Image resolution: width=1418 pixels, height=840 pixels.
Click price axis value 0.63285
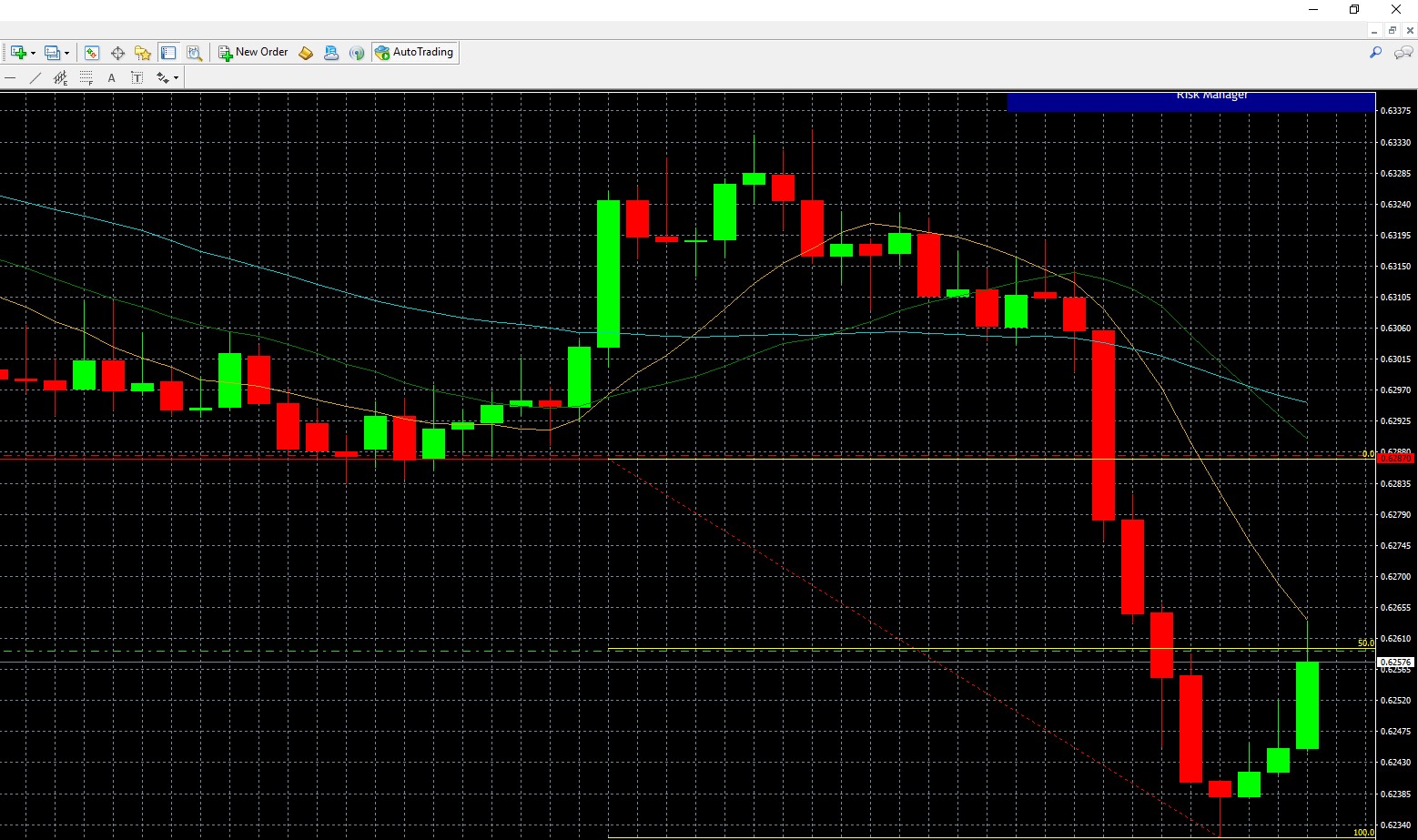(x=1396, y=174)
